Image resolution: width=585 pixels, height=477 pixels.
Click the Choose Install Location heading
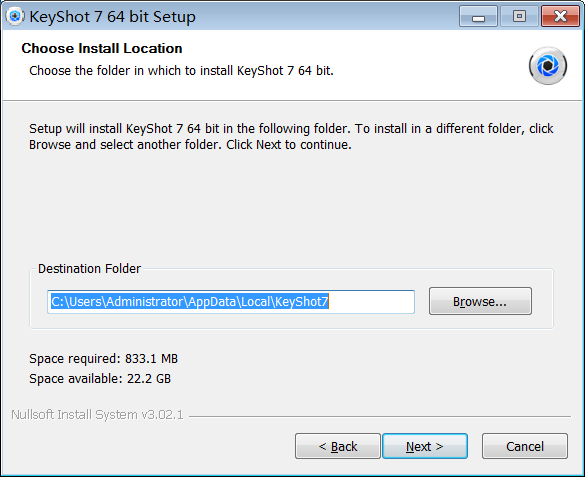(102, 48)
